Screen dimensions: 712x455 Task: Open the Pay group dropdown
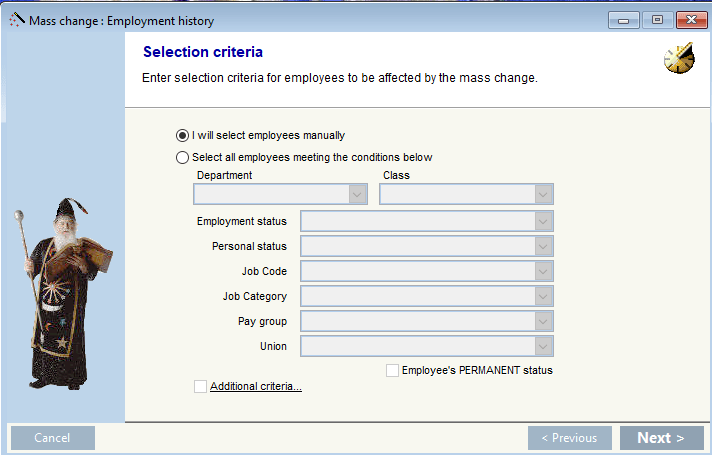[543, 321]
